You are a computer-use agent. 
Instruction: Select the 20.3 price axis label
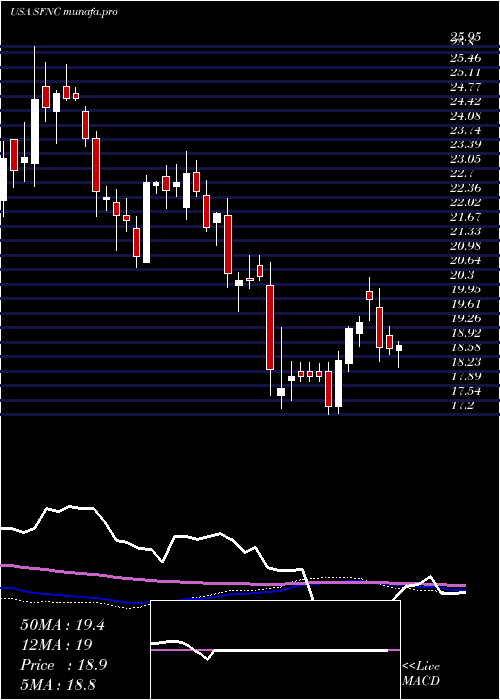pyautogui.click(x=462, y=275)
